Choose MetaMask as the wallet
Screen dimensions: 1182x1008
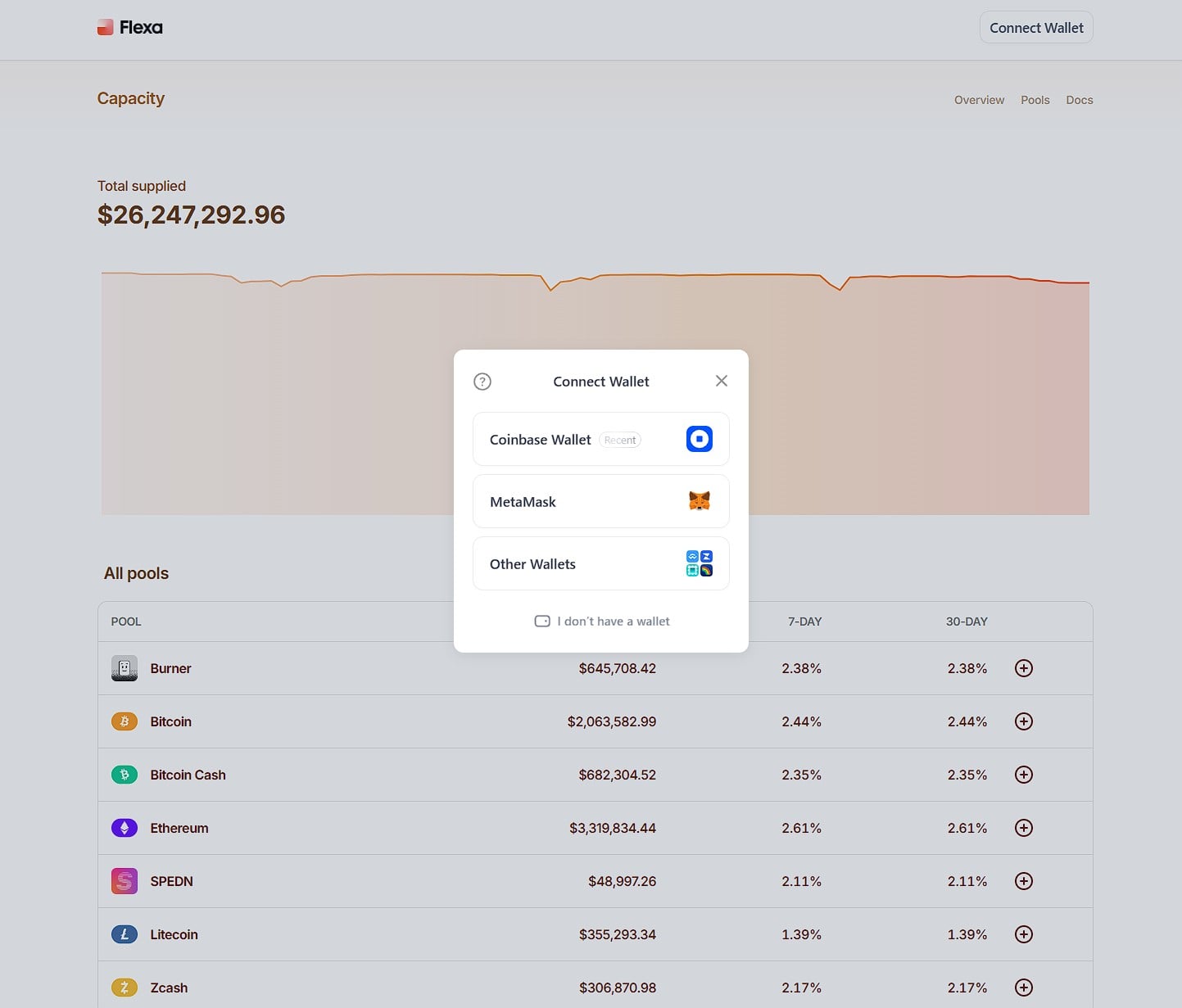(x=601, y=501)
